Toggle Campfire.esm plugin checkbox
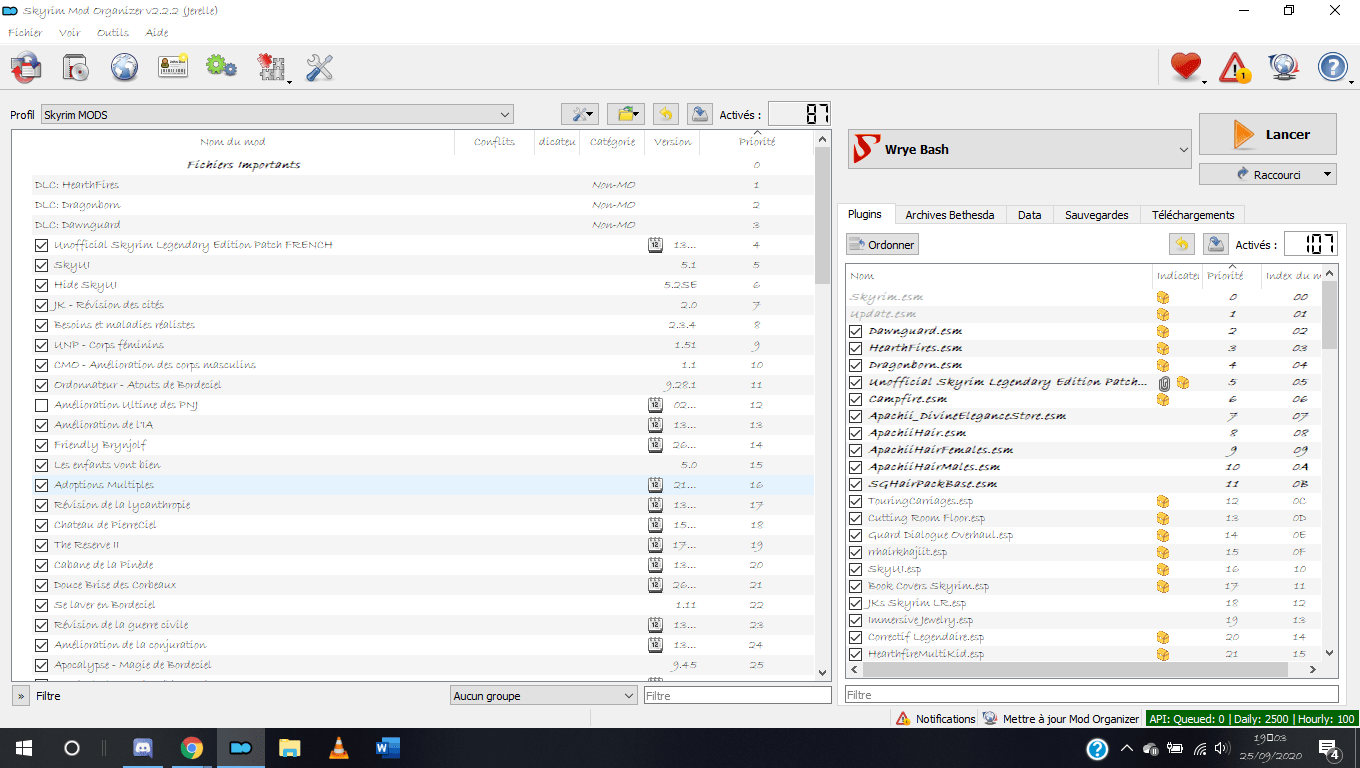Viewport: 1360px width, 768px height. (x=856, y=399)
